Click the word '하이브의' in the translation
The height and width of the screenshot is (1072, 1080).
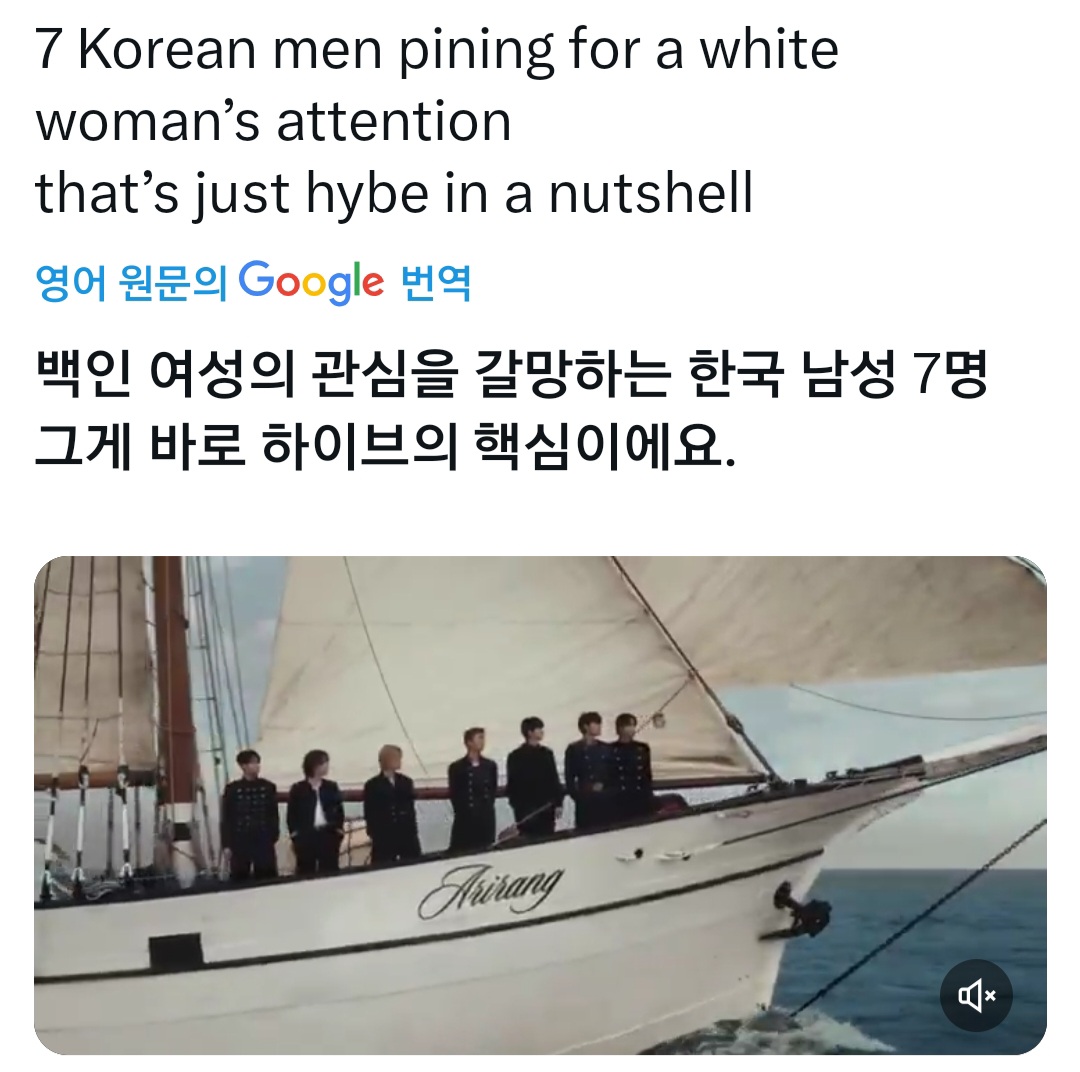(x=360, y=446)
